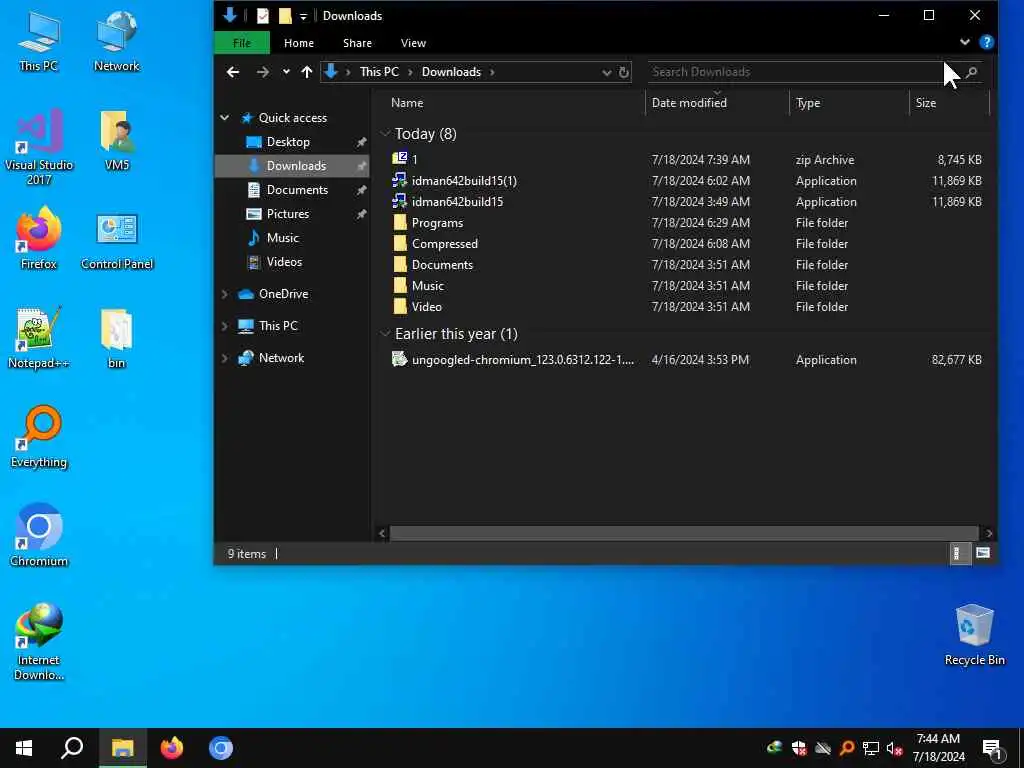
Task: Launch Notepad++ desktop shortcut
Action: click(x=39, y=338)
